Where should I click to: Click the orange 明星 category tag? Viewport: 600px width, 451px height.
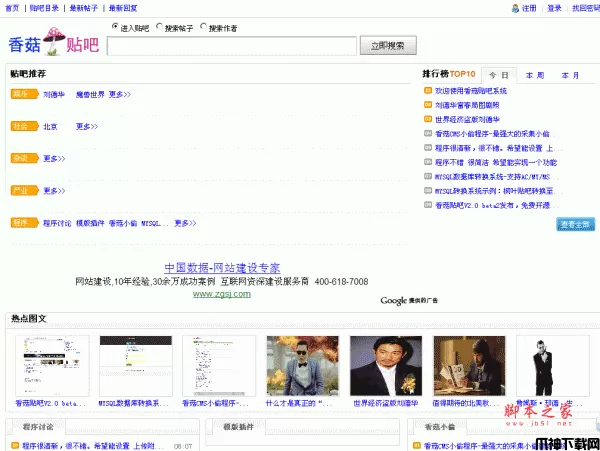[x=21, y=95]
